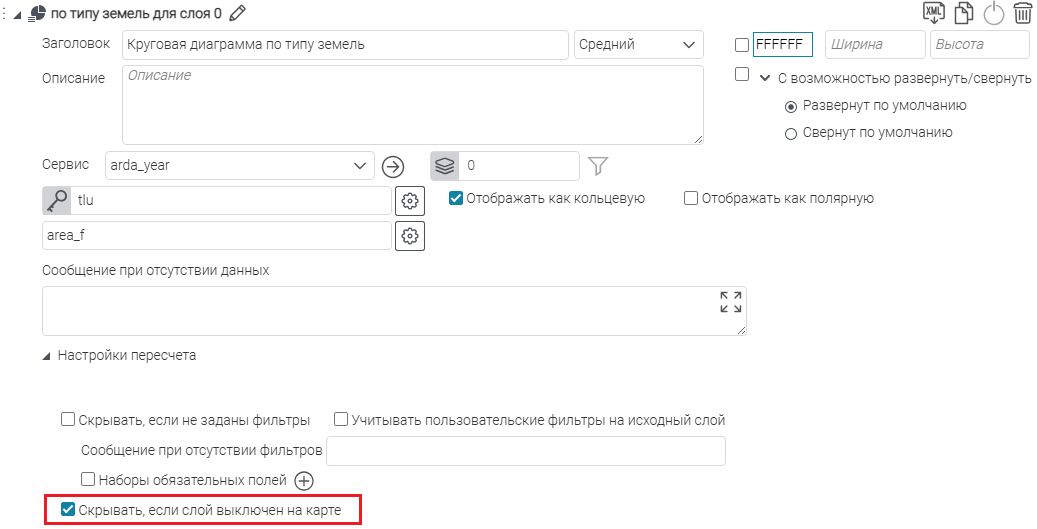This screenshot has height=529, width=1037.
Task: Select 'Свернут по умолчанию' radio button
Action: [x=790, y=132]
